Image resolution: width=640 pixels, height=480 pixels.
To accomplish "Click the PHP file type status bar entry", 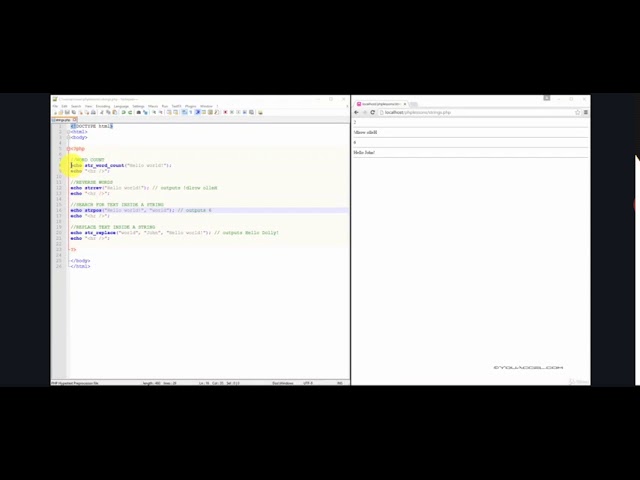I will pos(75,383).
